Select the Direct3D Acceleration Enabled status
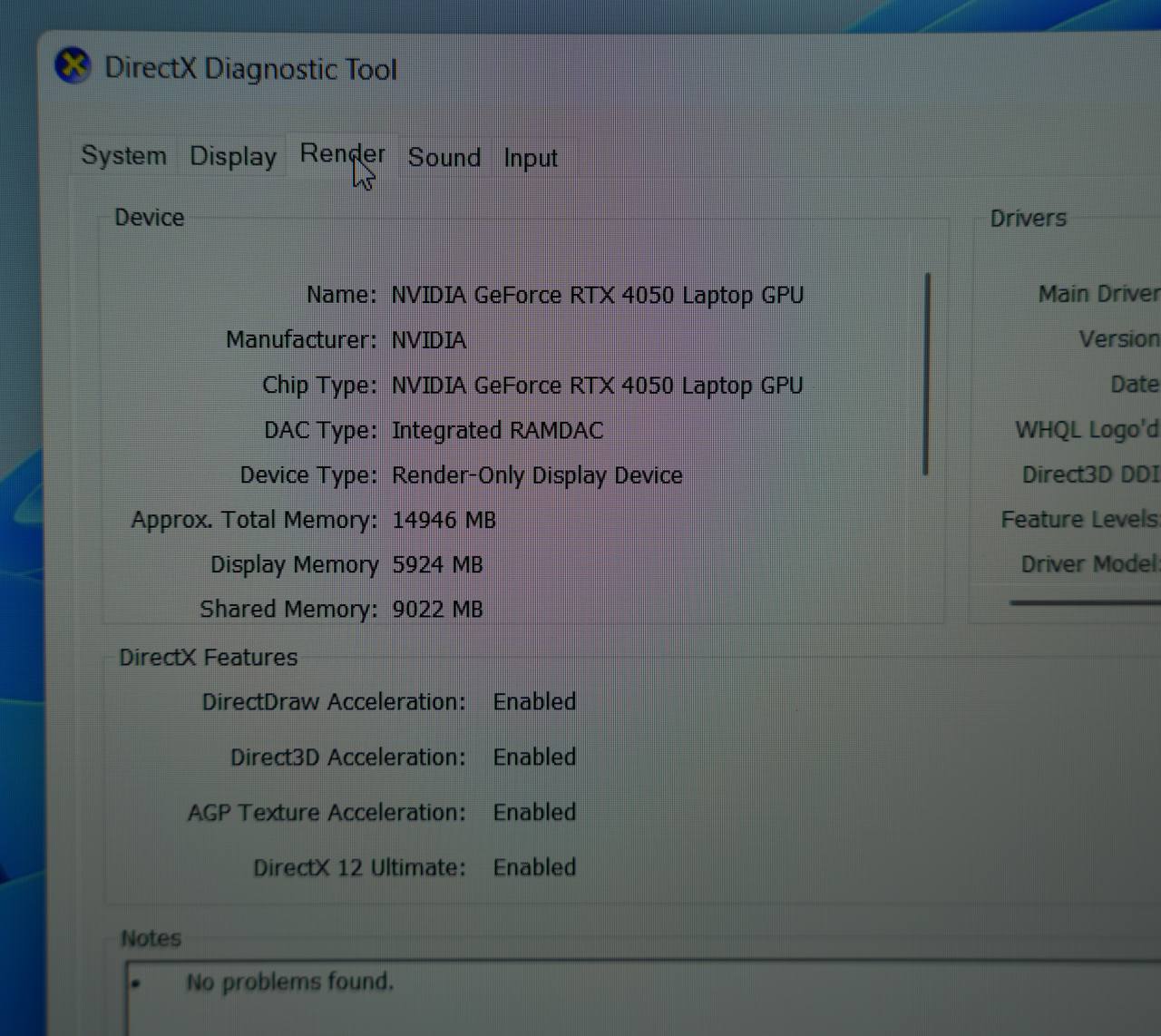 click(x=534, y=757)
